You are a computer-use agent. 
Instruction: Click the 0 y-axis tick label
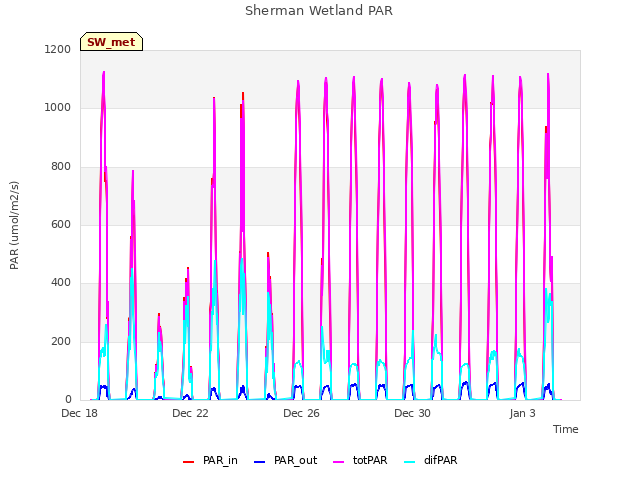(x=68, y=400)
